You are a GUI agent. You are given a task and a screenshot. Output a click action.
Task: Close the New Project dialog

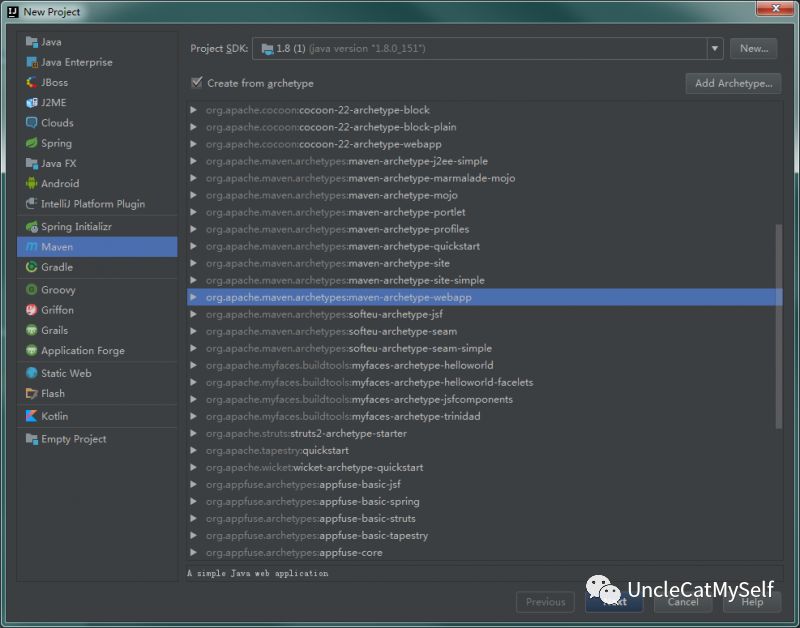pos(775,8)
